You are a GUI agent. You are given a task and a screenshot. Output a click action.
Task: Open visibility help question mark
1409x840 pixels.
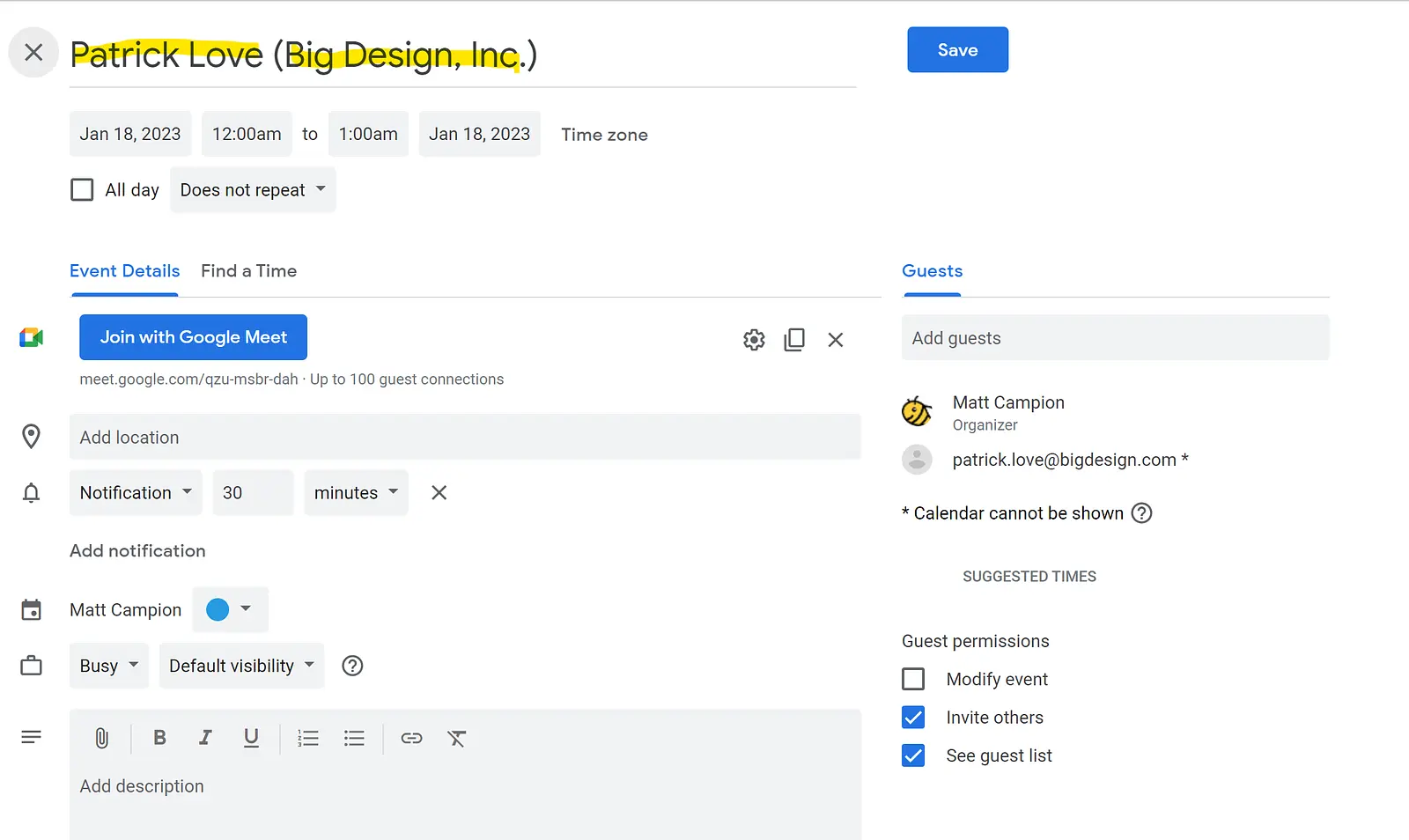coord(352,666)
